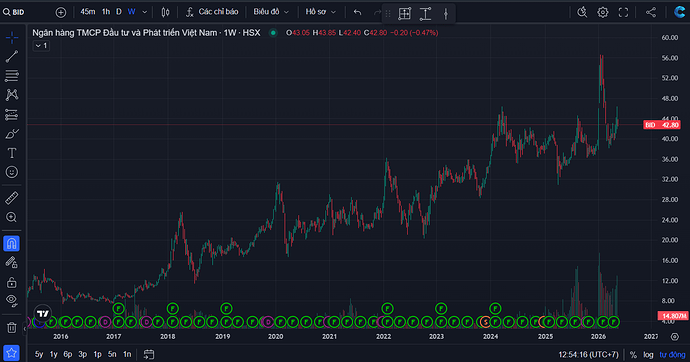Screen dimensions: 690x362
Task: Toggle lock all drawings
Action: point(12,282)
